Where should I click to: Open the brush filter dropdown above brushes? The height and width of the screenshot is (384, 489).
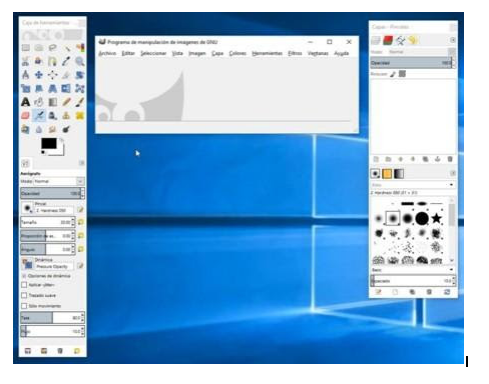click(413, 185)
